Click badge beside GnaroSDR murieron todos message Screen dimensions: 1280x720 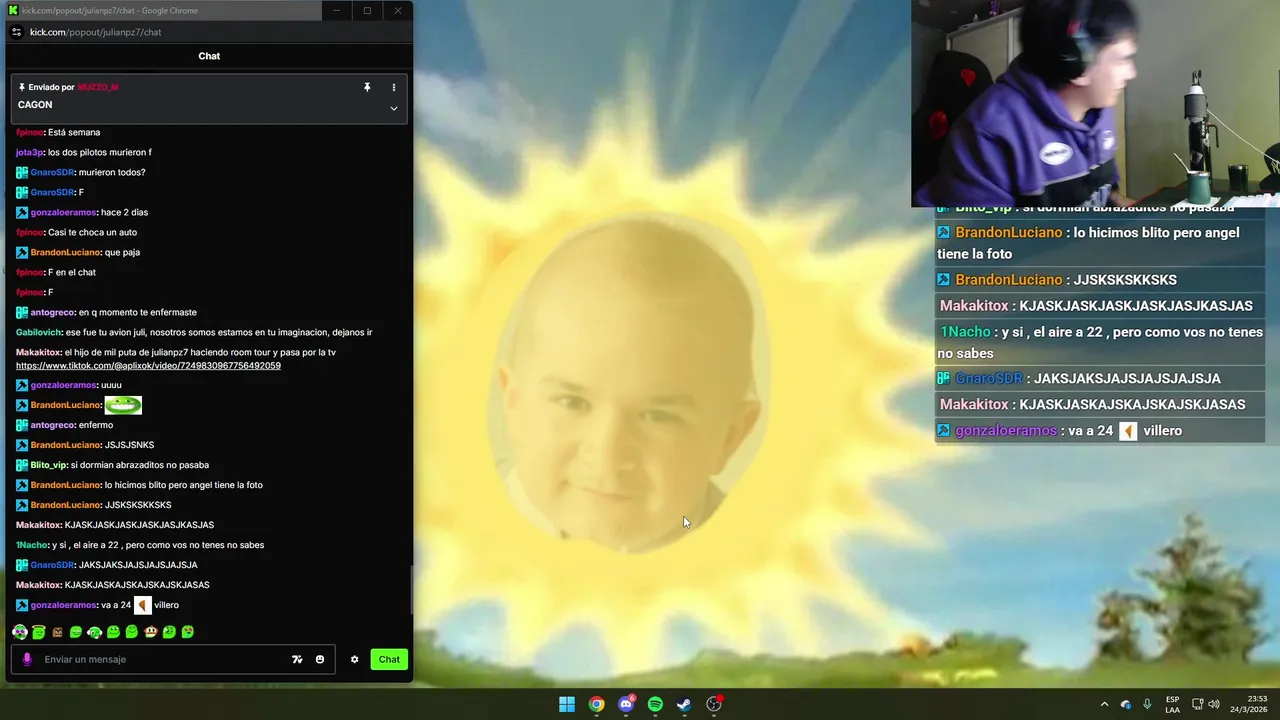click(x=22, y=172)
